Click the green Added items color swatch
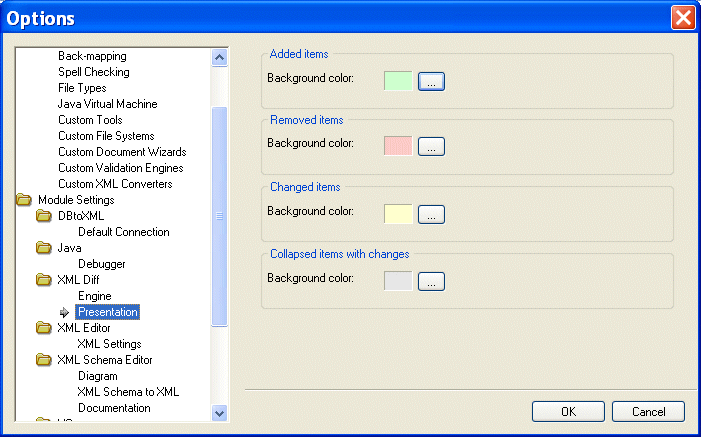Image resolution: width=701 pixels, height=437 pixels. [x=398, y=82]
